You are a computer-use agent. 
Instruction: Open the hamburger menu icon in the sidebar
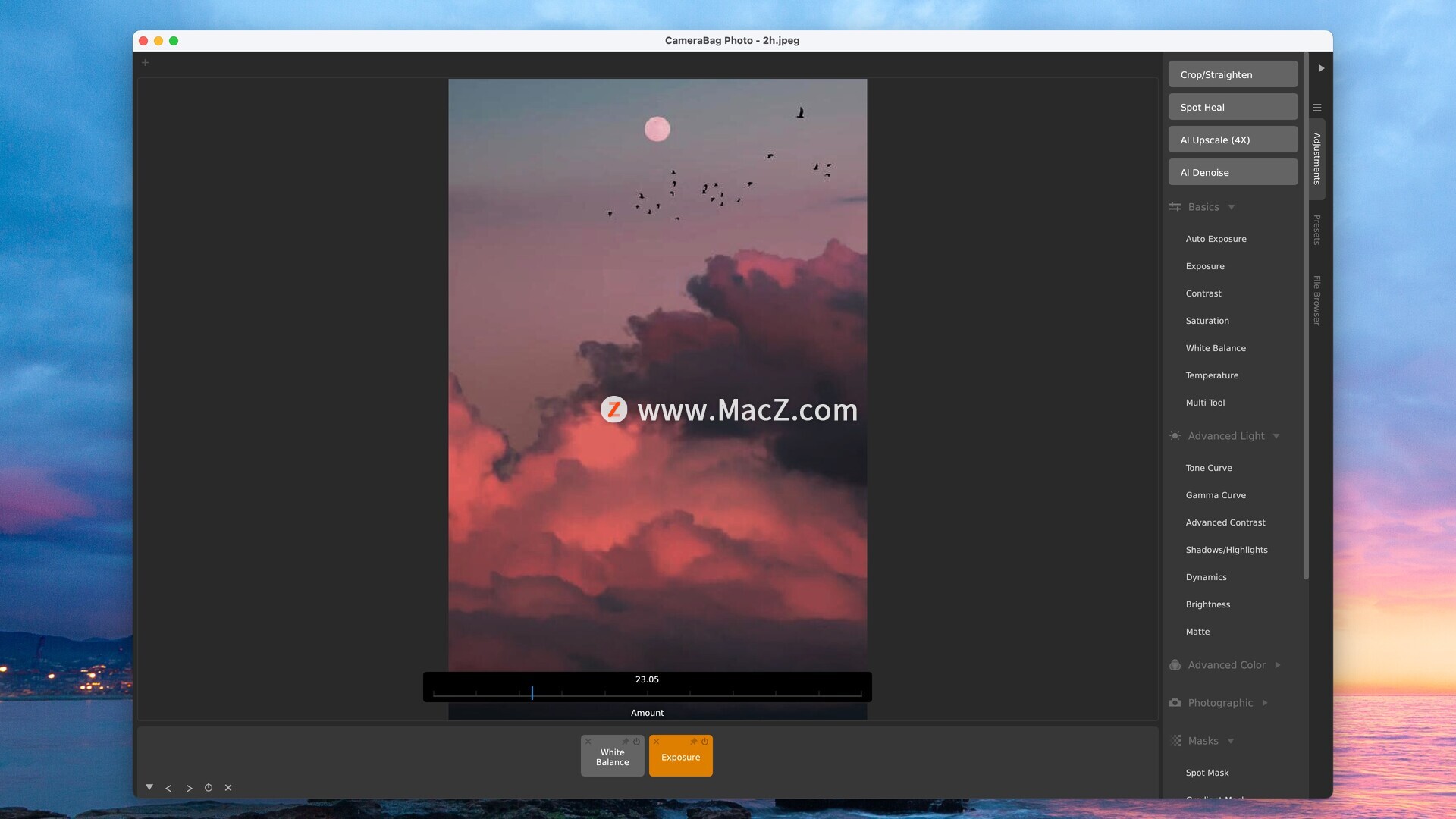coord(1317,108)
